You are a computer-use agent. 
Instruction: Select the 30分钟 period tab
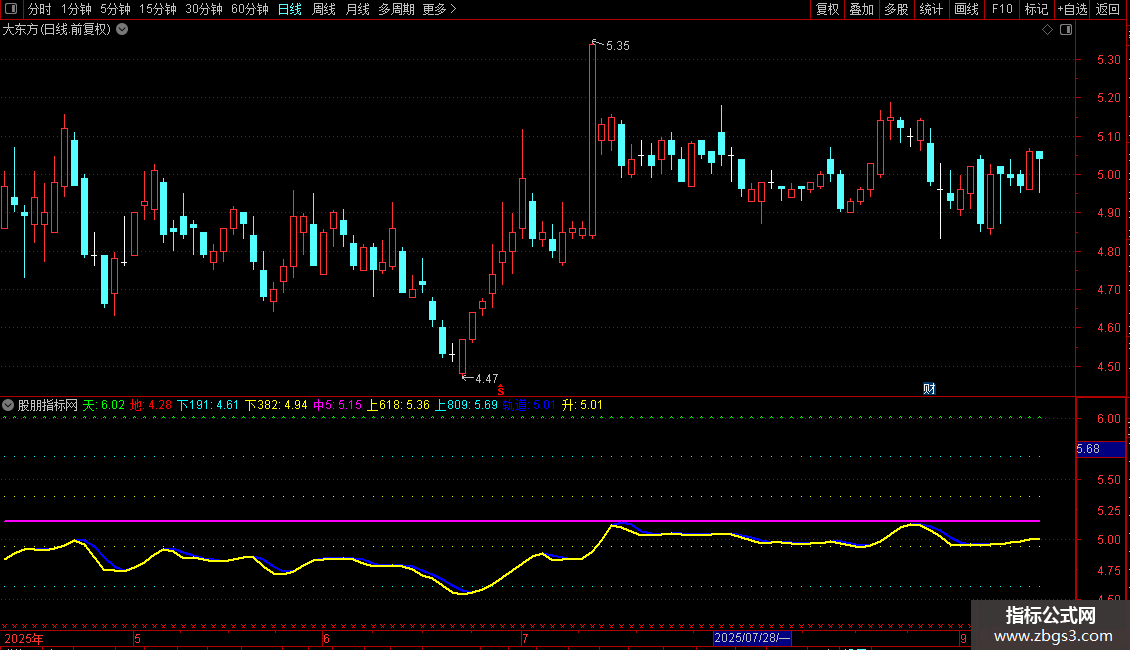pyautogui.click(x=204, y=9)
